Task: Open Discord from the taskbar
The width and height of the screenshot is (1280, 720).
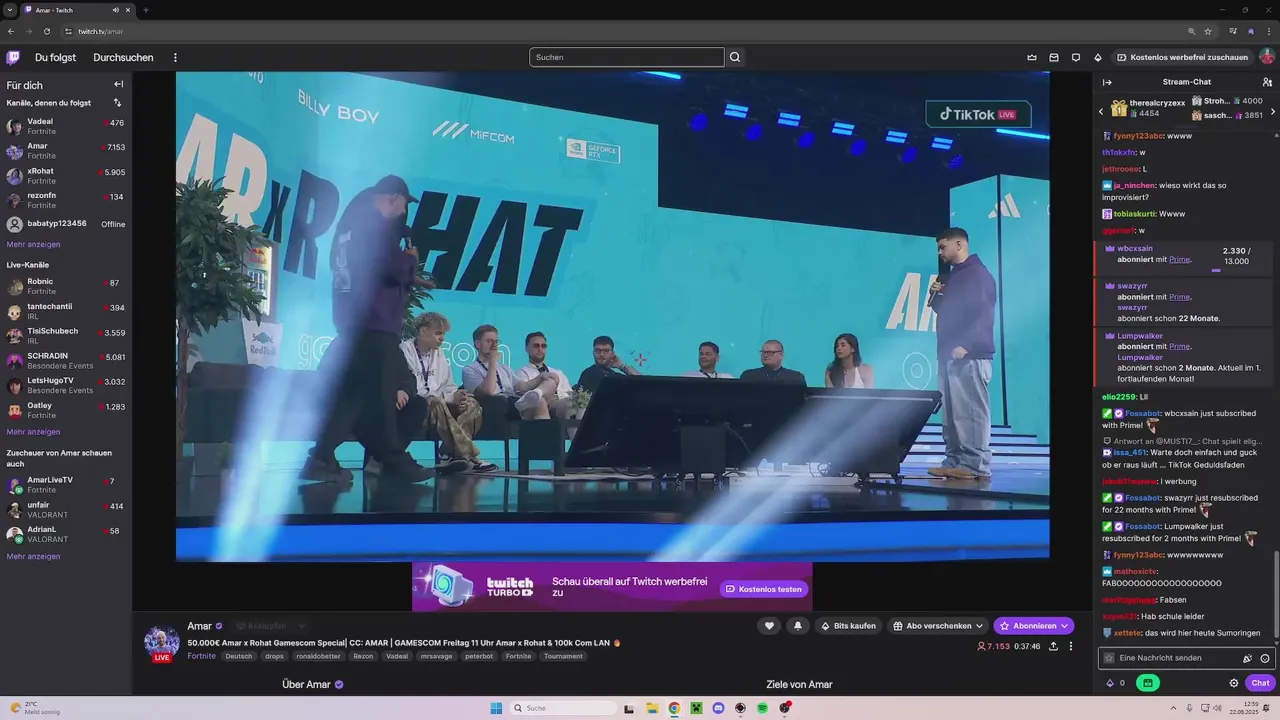Action: click(x=718, y=708)
